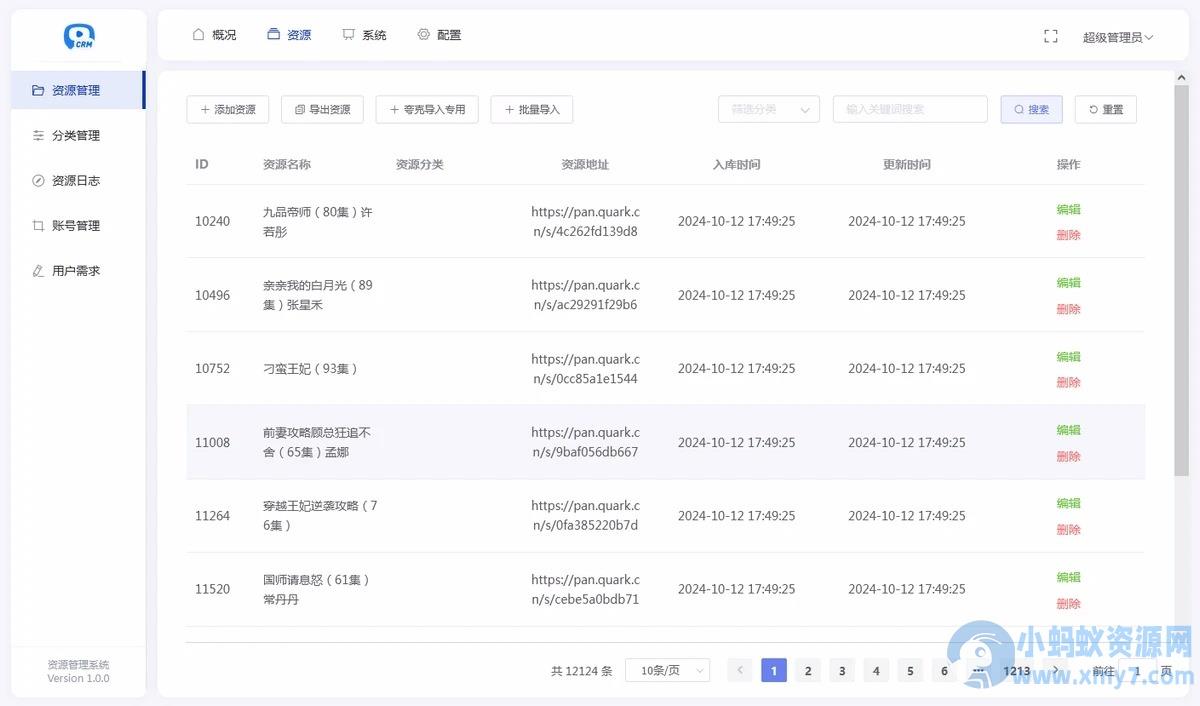This screenshot has width=1200, height=706.
Task: Click 资源地址 column header
Action: [585, 164]
